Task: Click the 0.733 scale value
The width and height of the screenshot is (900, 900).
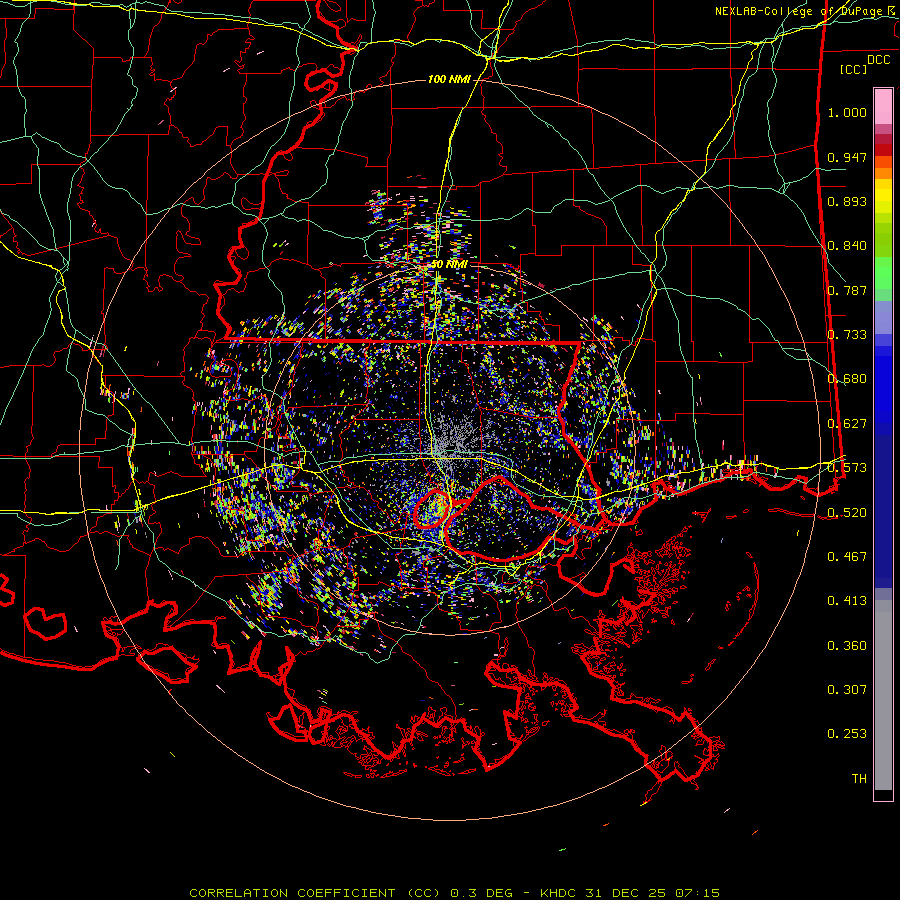Action: (x=847, y=335)
